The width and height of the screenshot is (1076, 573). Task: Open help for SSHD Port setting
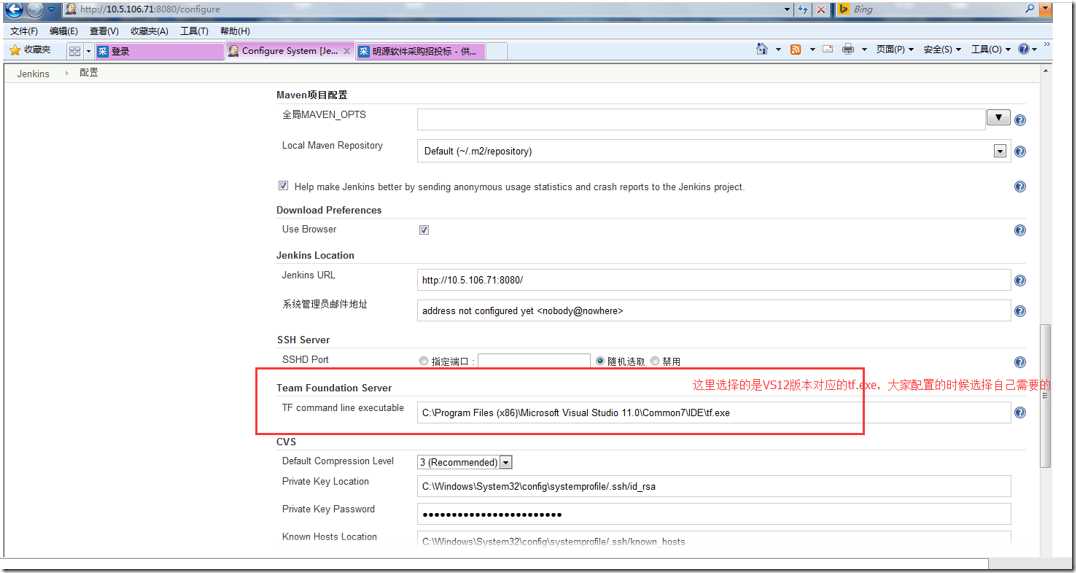tap(1020, 362)
